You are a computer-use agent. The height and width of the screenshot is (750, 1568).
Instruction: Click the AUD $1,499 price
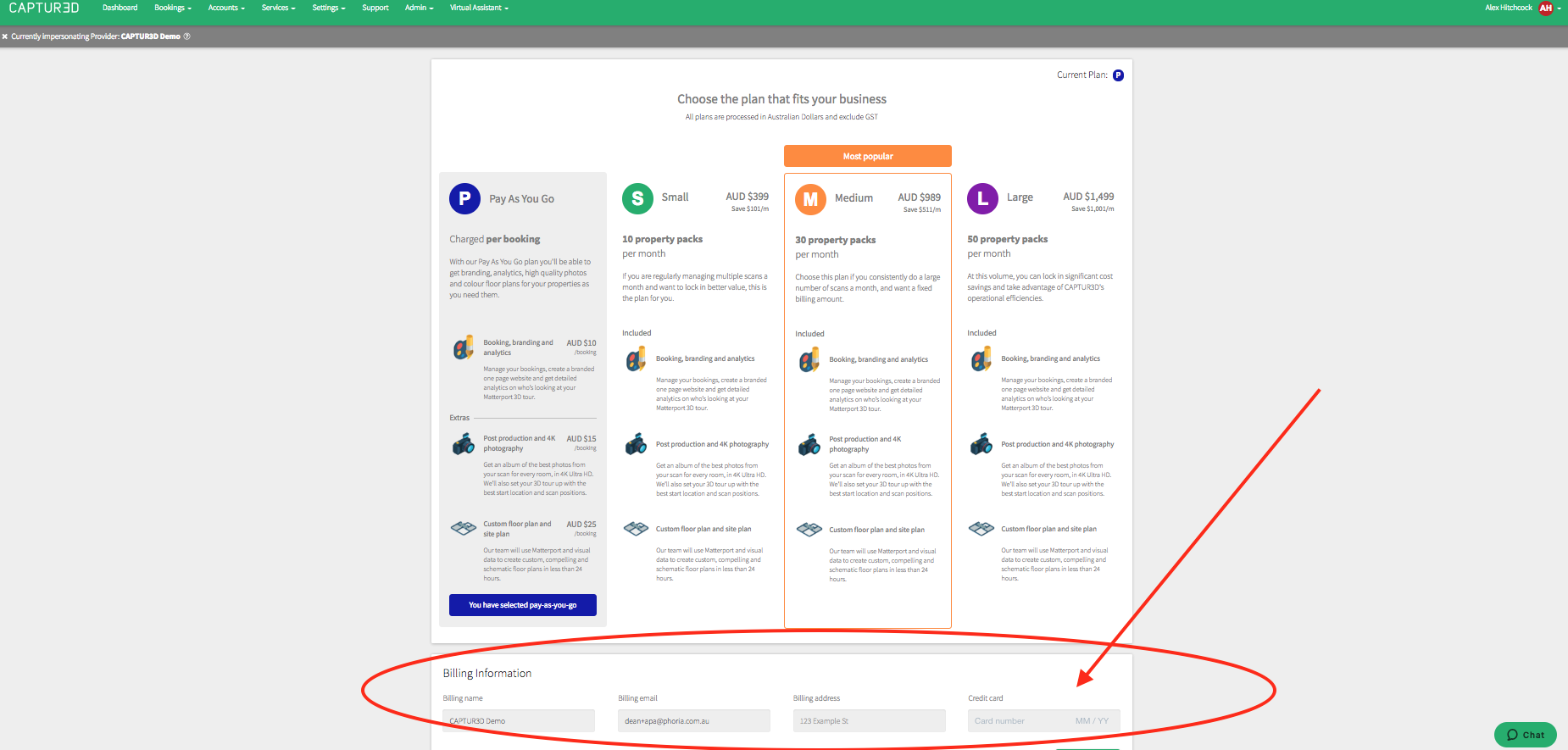(1089, 197)
